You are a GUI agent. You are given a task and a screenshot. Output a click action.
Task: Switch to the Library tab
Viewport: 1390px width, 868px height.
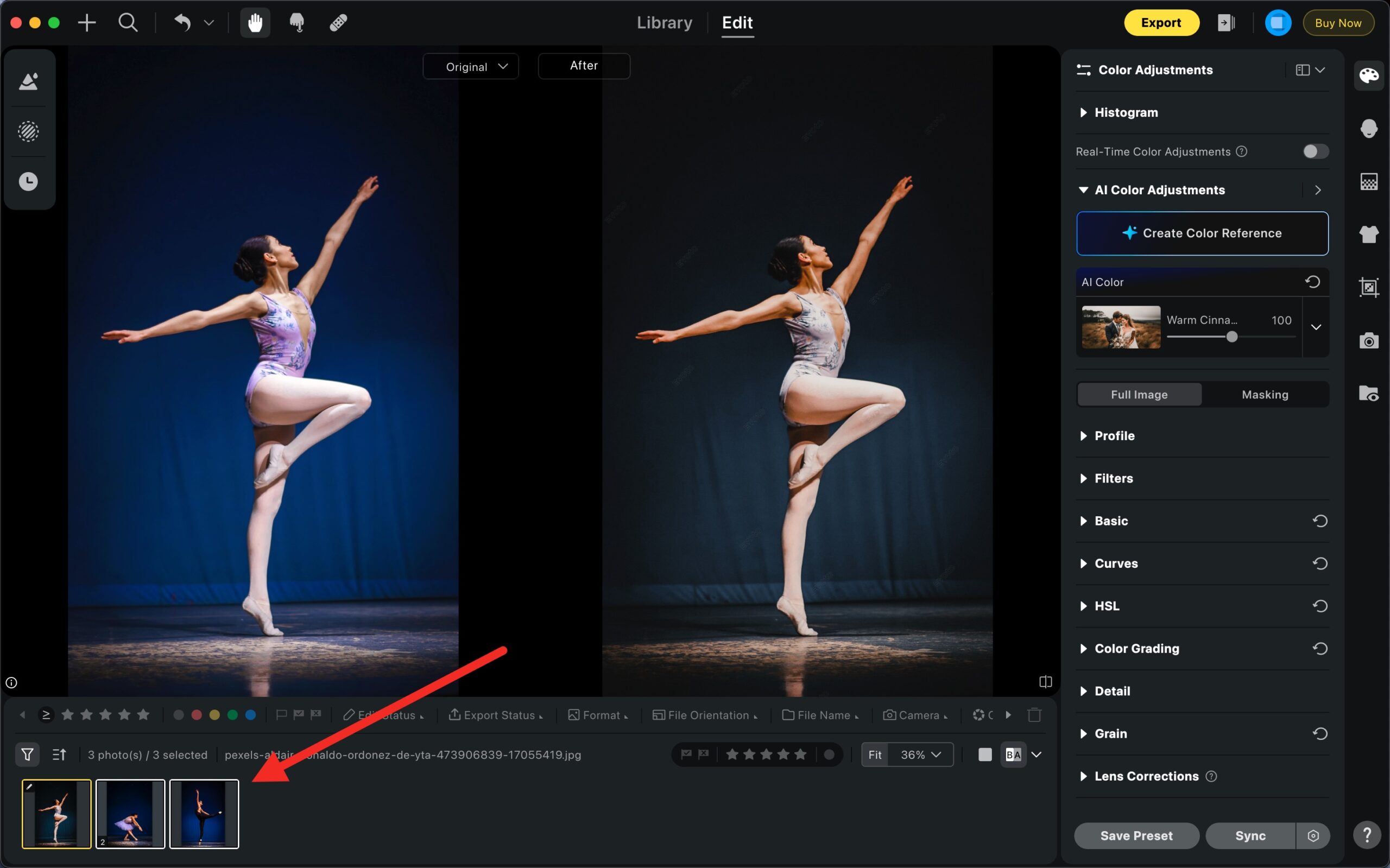tap(664, 23)
